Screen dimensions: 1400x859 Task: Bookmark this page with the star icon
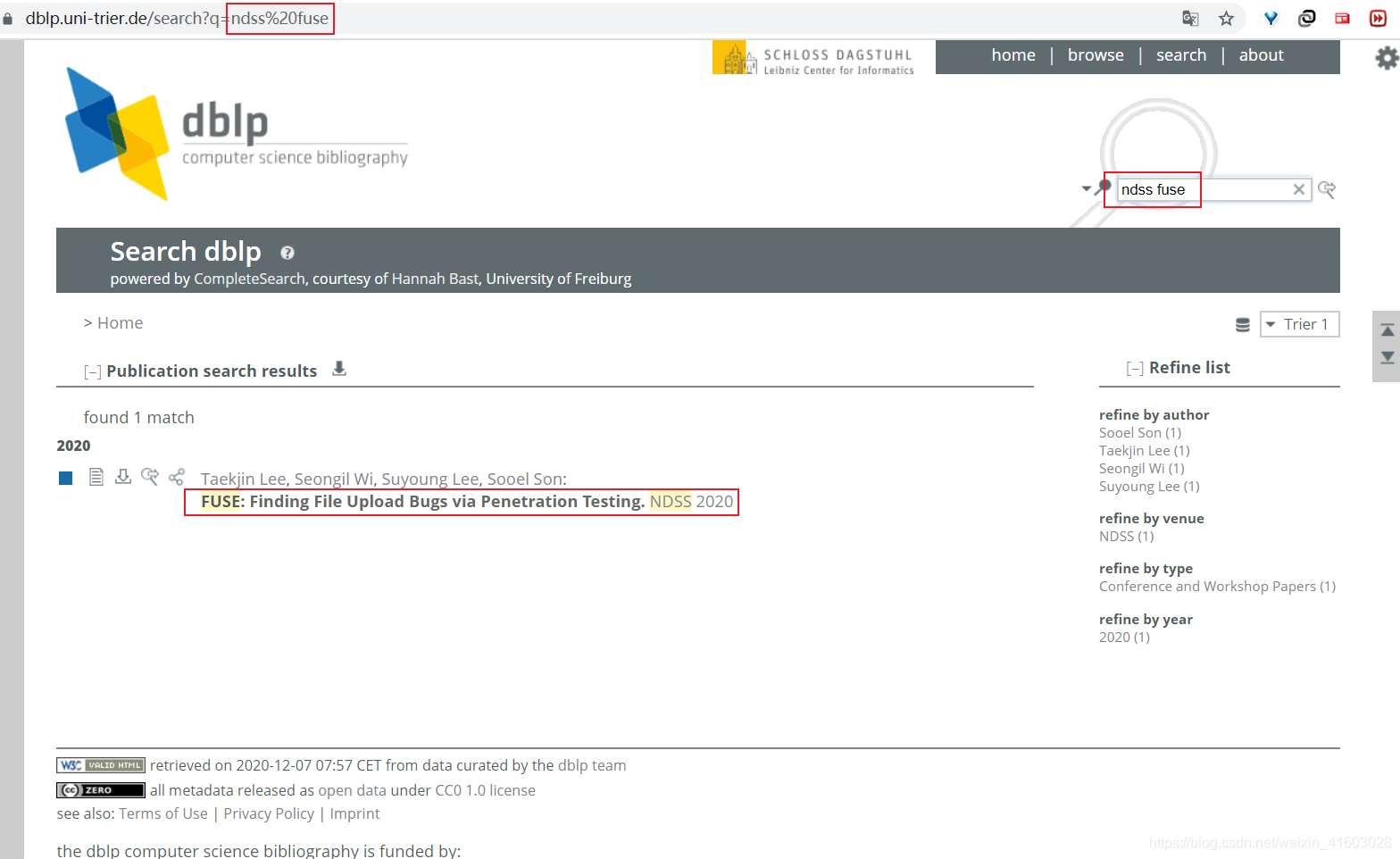tap(1226, 18)
